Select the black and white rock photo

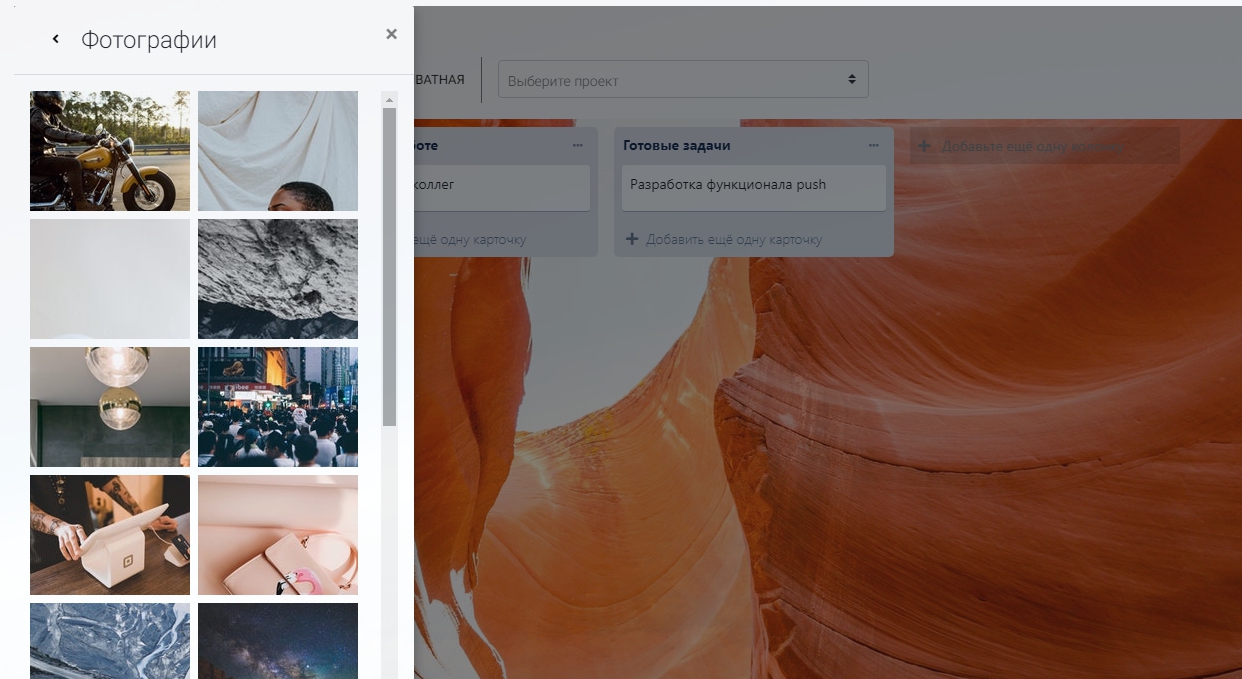coord(278,279)
